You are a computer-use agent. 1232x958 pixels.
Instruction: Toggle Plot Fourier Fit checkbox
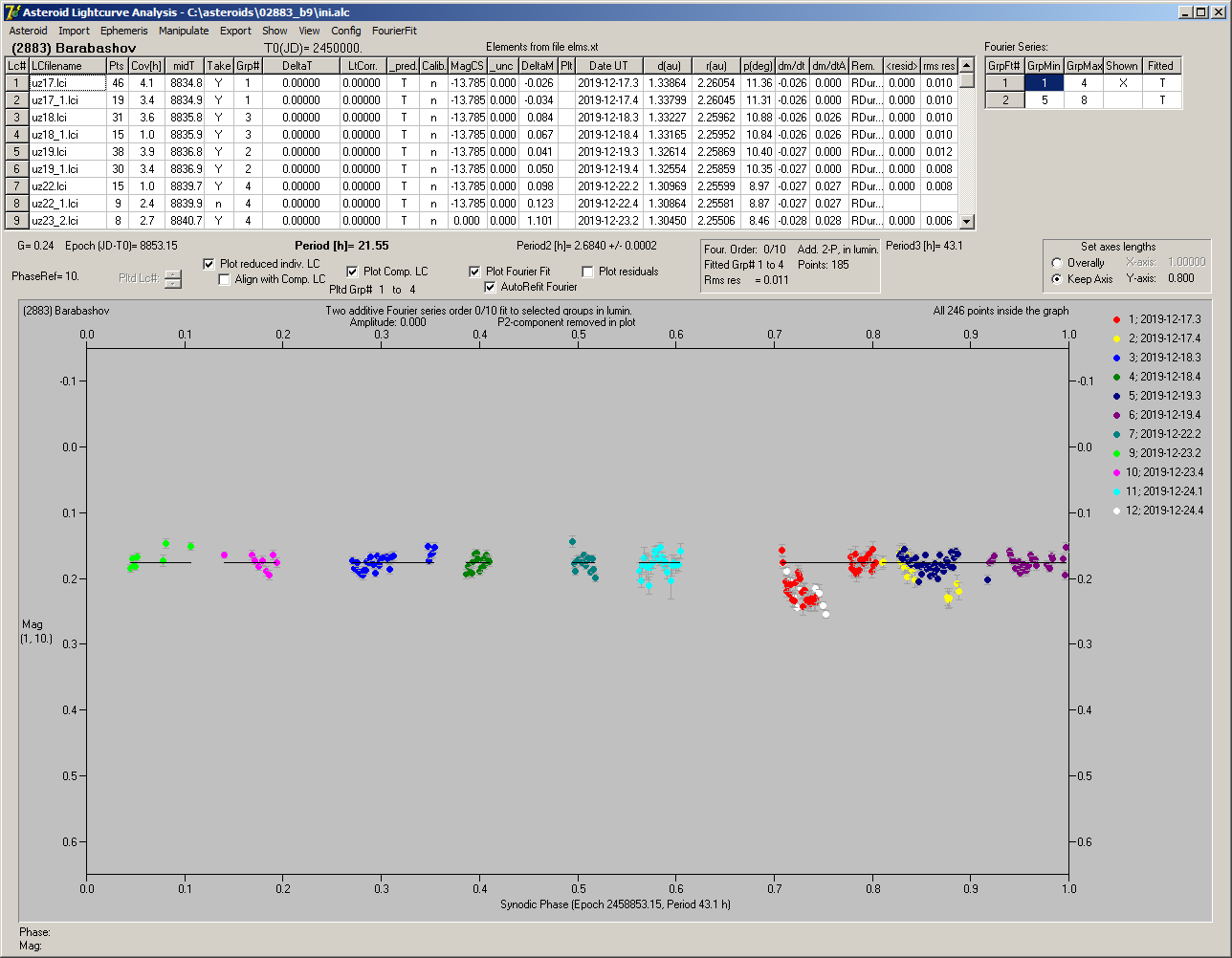tap(474, 272)
